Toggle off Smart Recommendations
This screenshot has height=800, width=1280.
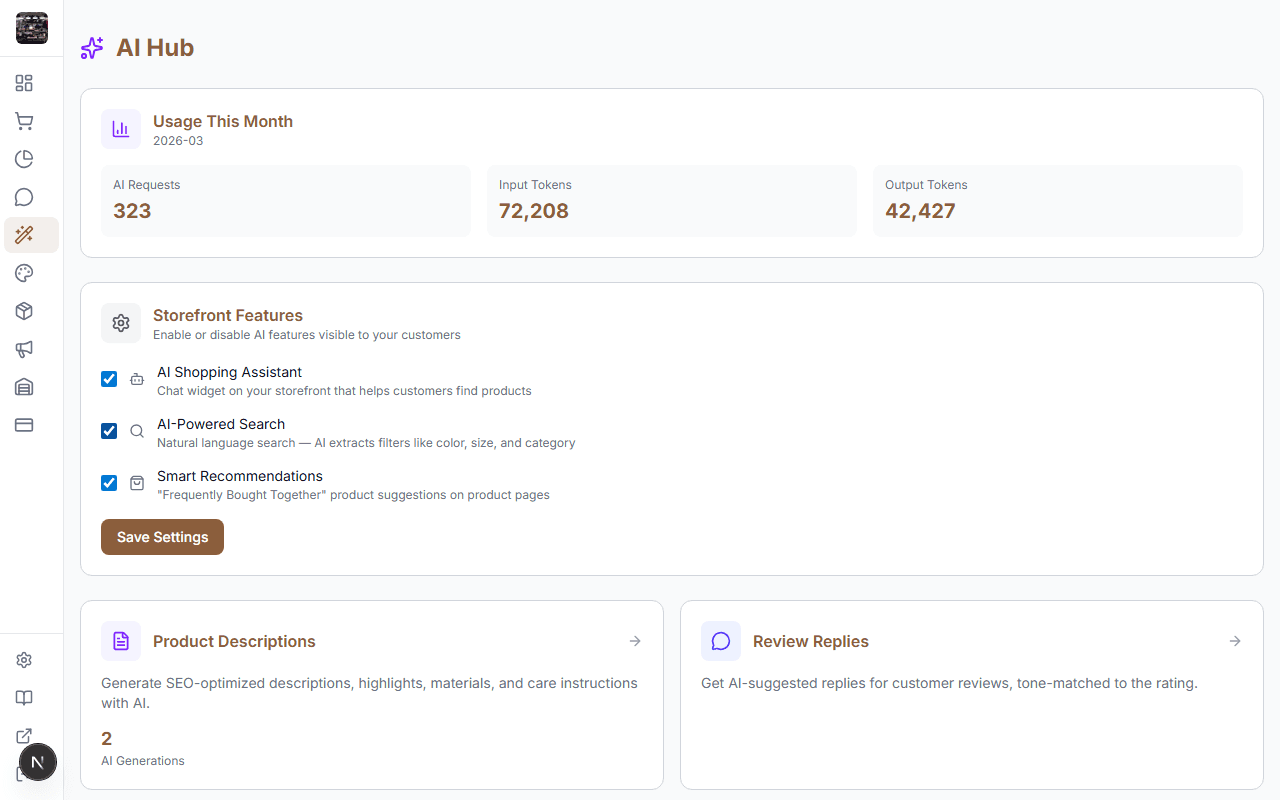point(108,483)
